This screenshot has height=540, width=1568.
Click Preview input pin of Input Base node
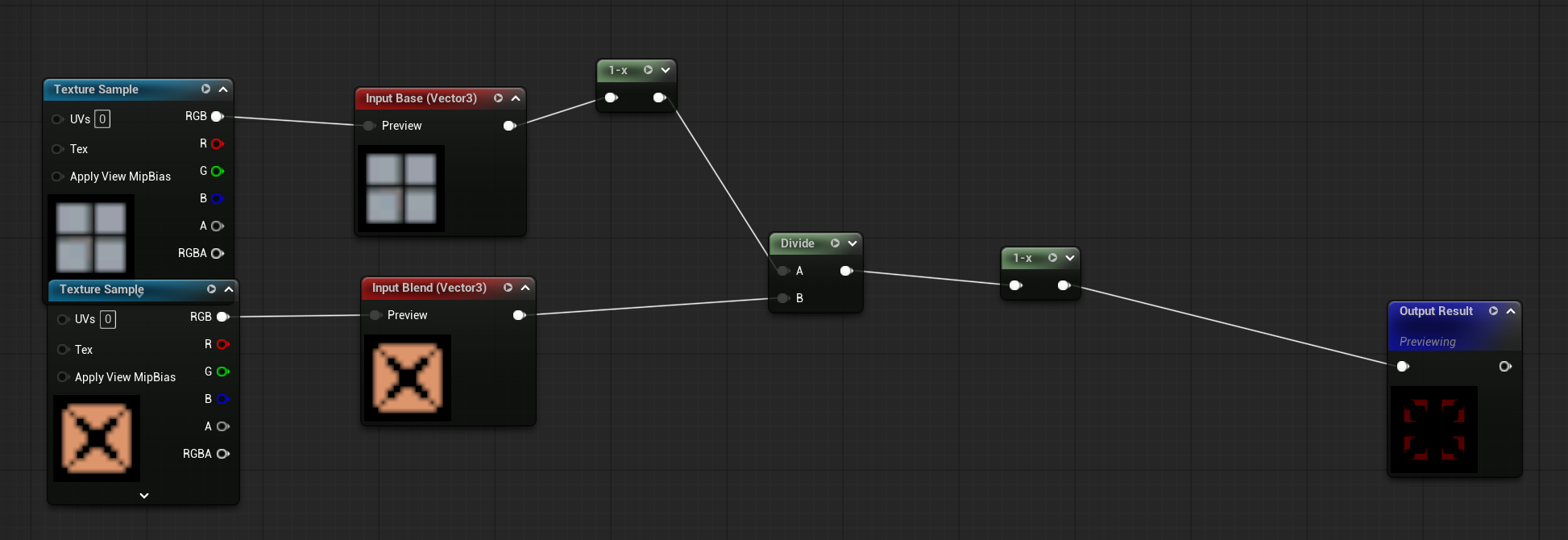click(369, 126)
